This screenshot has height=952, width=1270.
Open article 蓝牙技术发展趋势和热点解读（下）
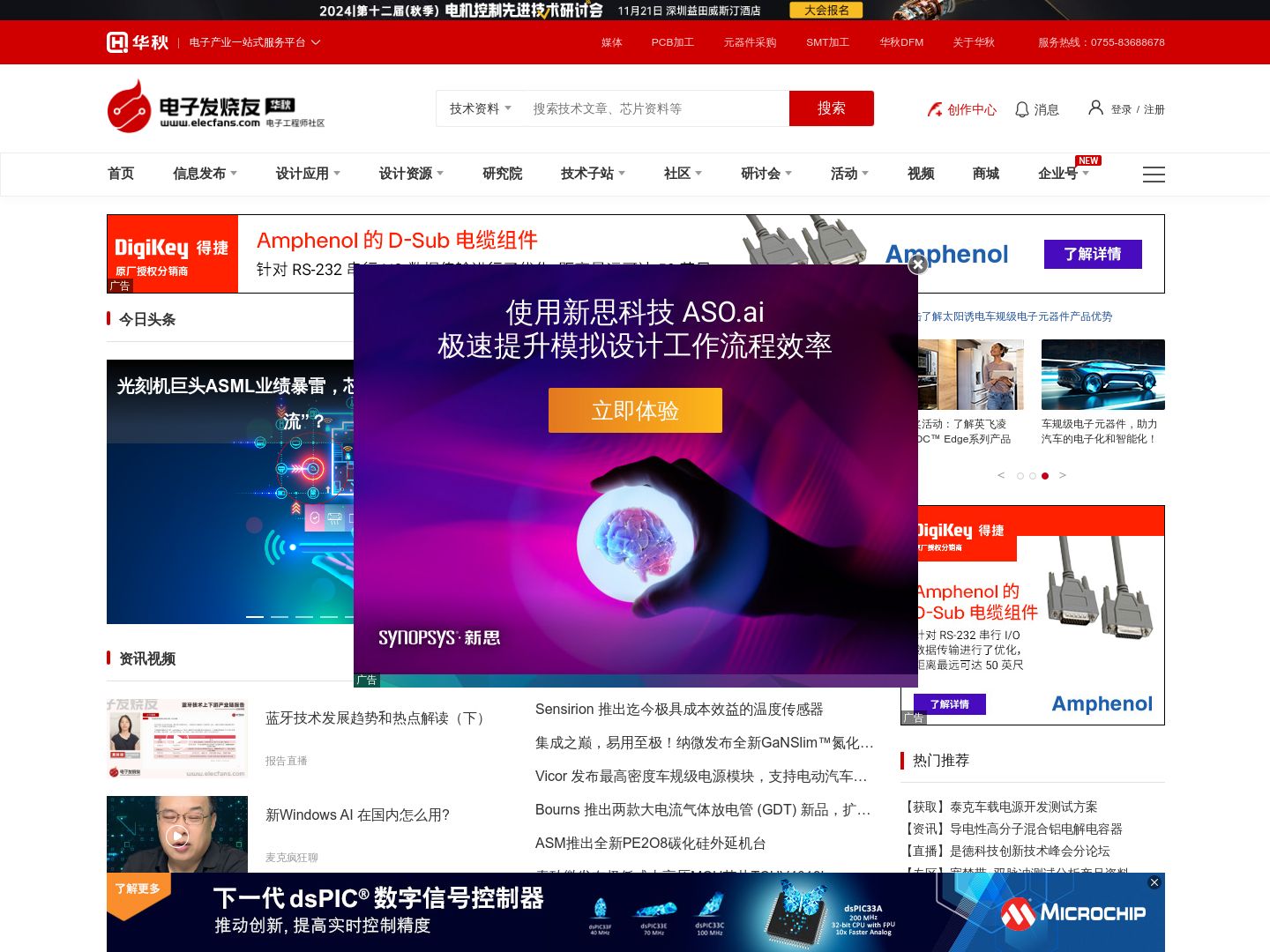click(377, 718)
